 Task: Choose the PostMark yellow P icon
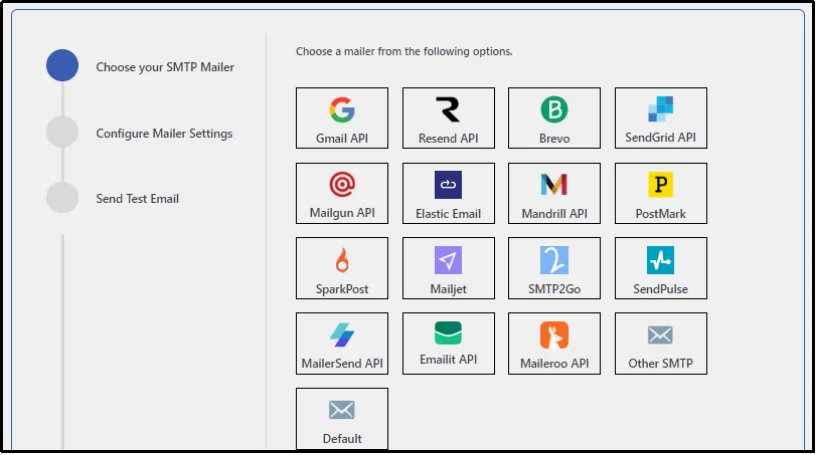pyautogui.click(x=660, y=185)
